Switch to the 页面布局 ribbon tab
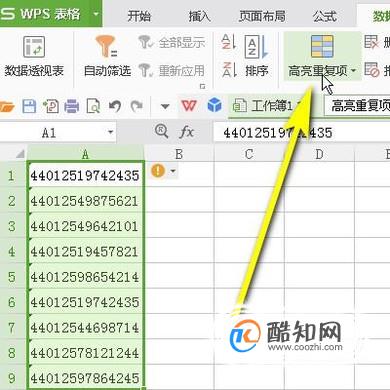390x390 pixels. (x=262, y=16)
